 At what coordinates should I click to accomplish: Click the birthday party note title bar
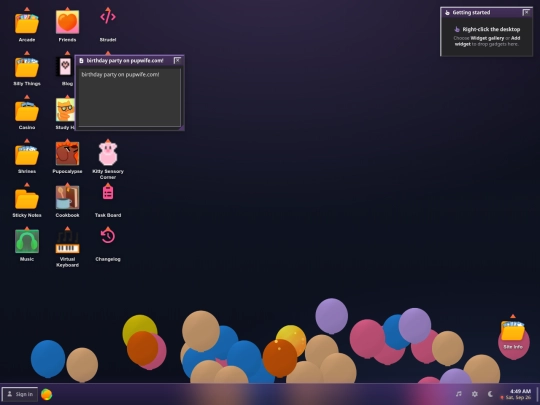coord(126,61)
